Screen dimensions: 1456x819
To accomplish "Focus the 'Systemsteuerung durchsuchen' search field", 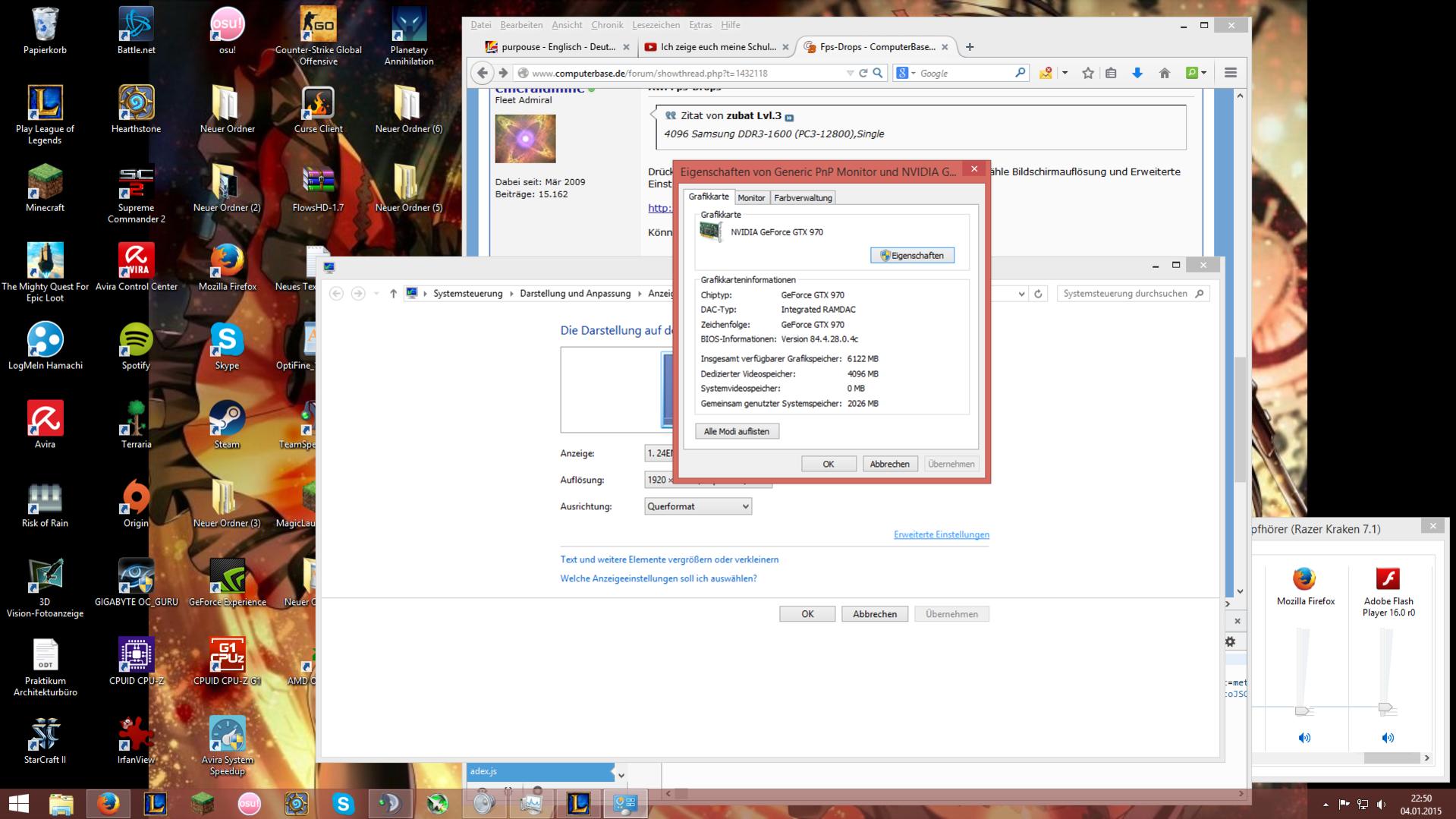I will coord(1133,294).
